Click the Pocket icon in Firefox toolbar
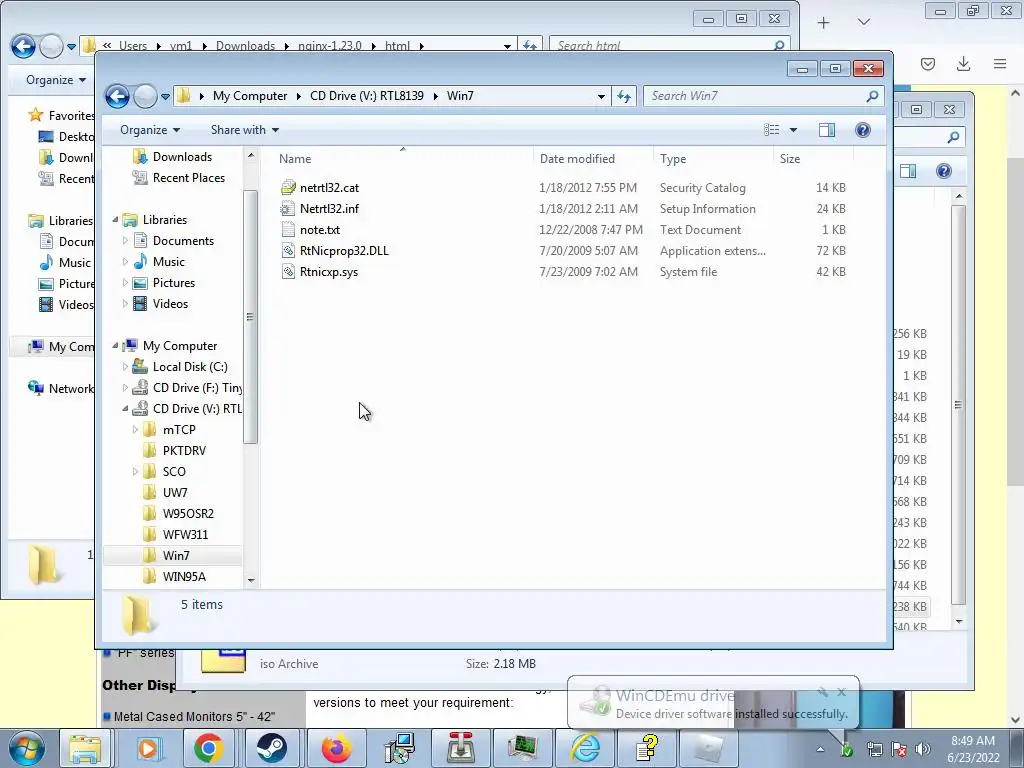 (928, 63)
